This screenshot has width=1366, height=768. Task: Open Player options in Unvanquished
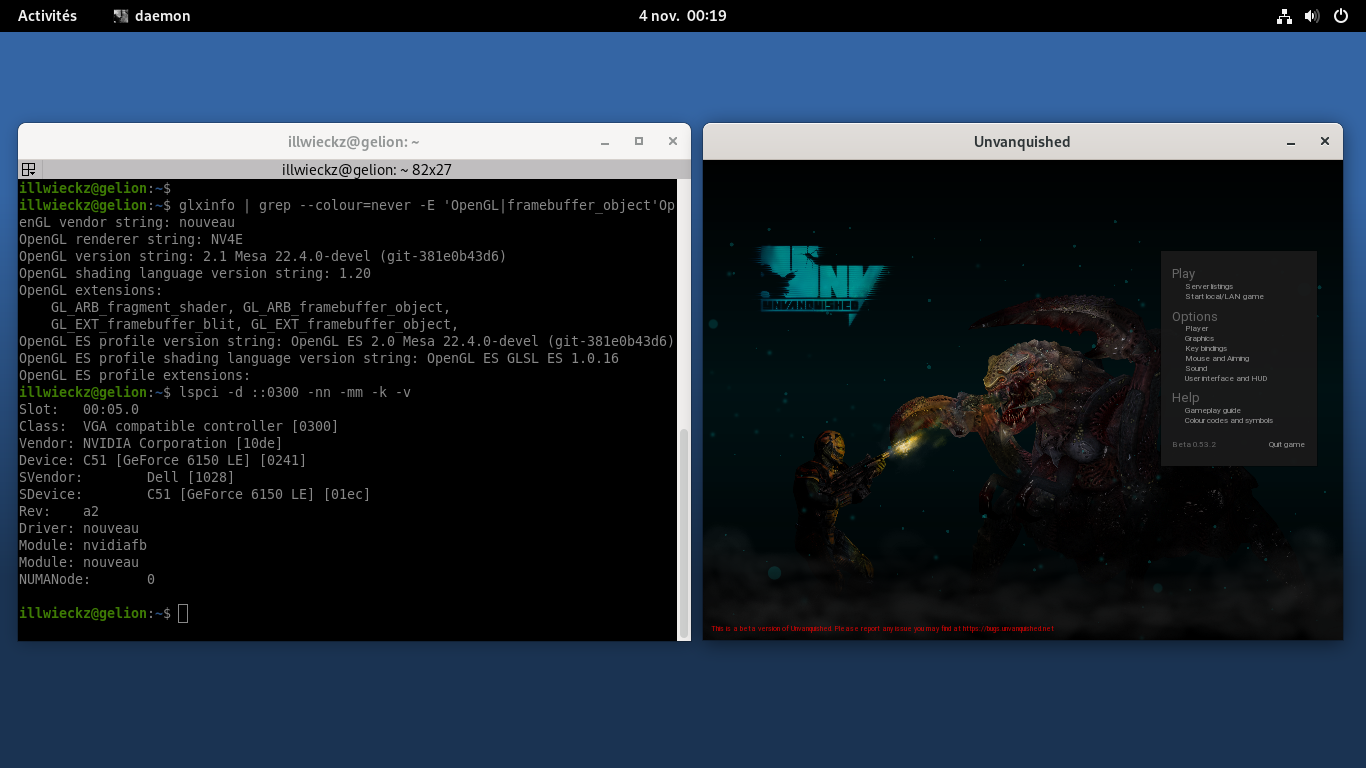pyautogui.click(x=1196, y=329)
